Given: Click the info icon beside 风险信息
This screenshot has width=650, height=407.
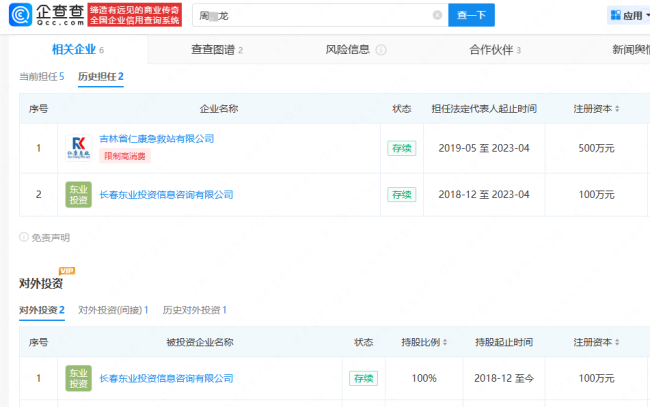Looking at the screenshot, I should point(381,50).
